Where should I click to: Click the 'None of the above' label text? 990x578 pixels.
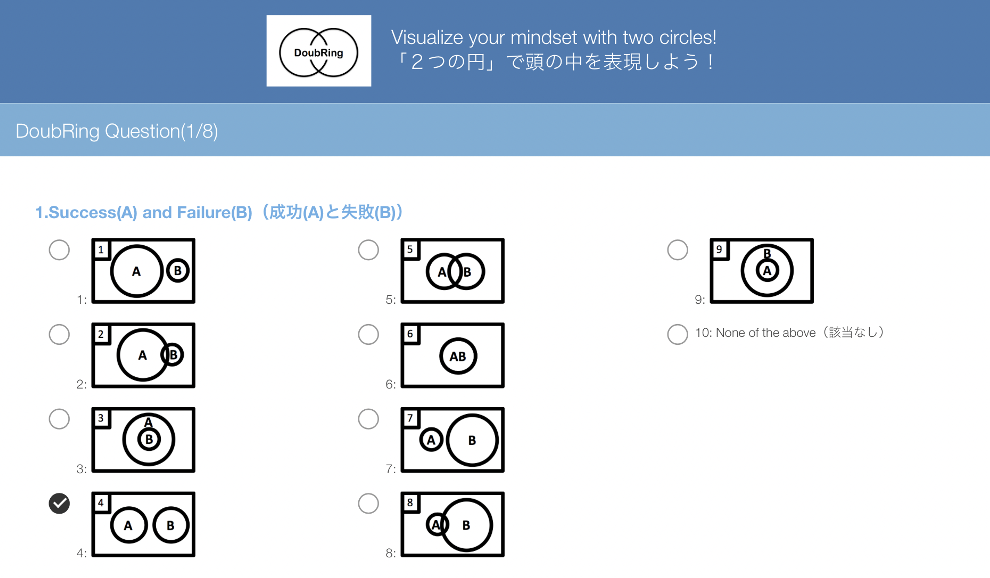[x=790, y=334]
